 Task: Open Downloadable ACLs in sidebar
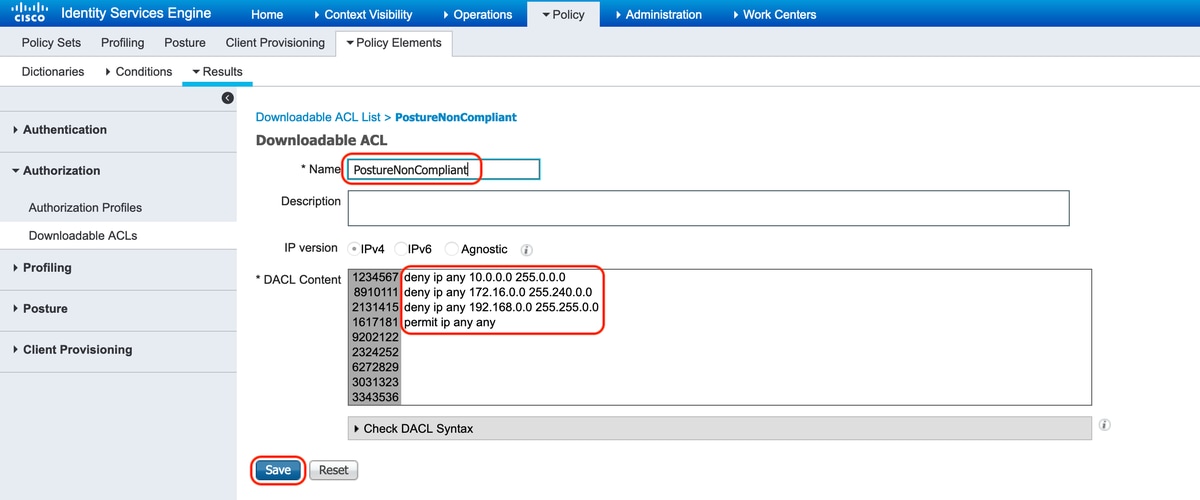tap(83, 236)
